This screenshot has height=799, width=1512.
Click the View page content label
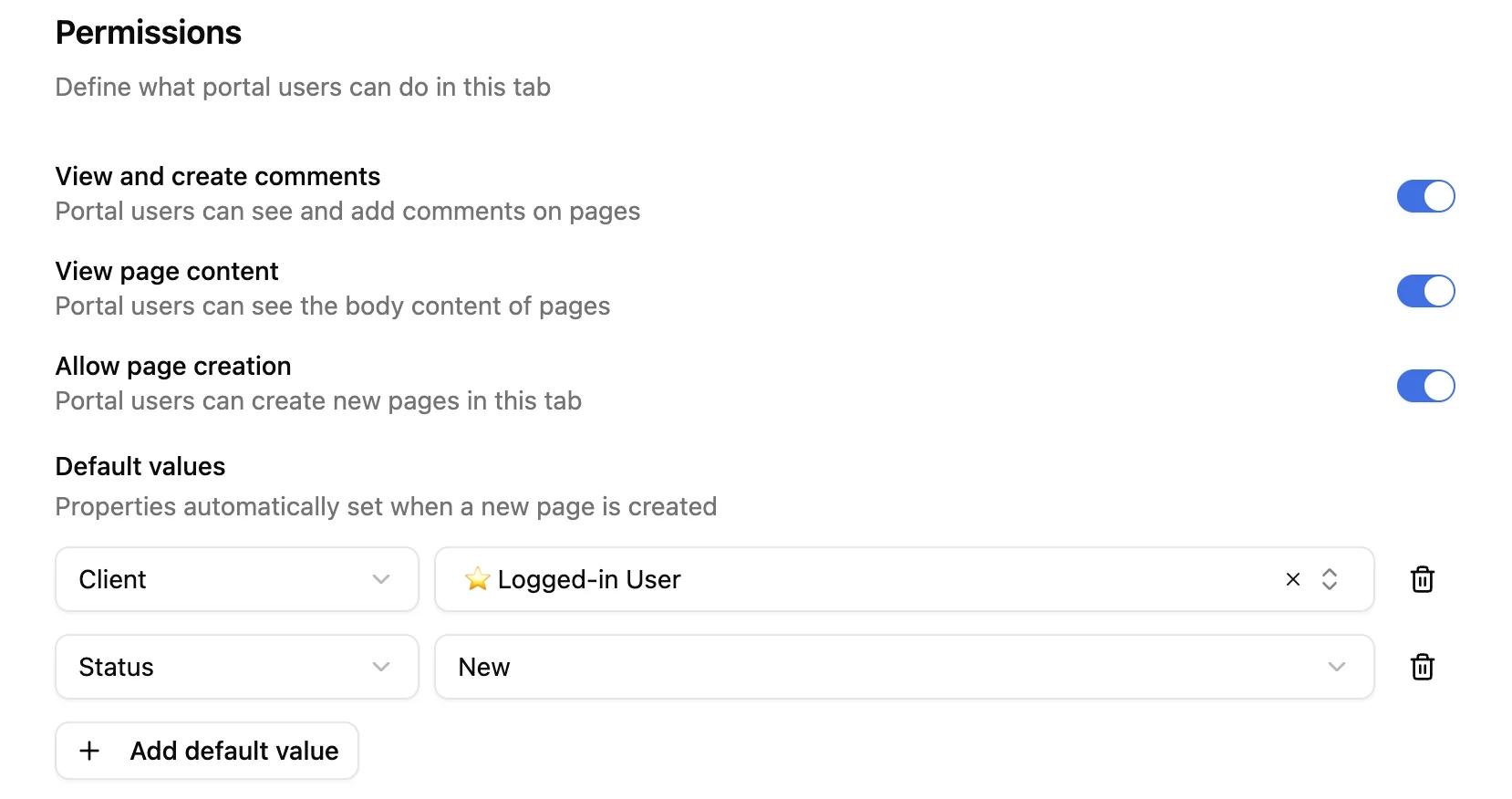[x=167, y=271]
